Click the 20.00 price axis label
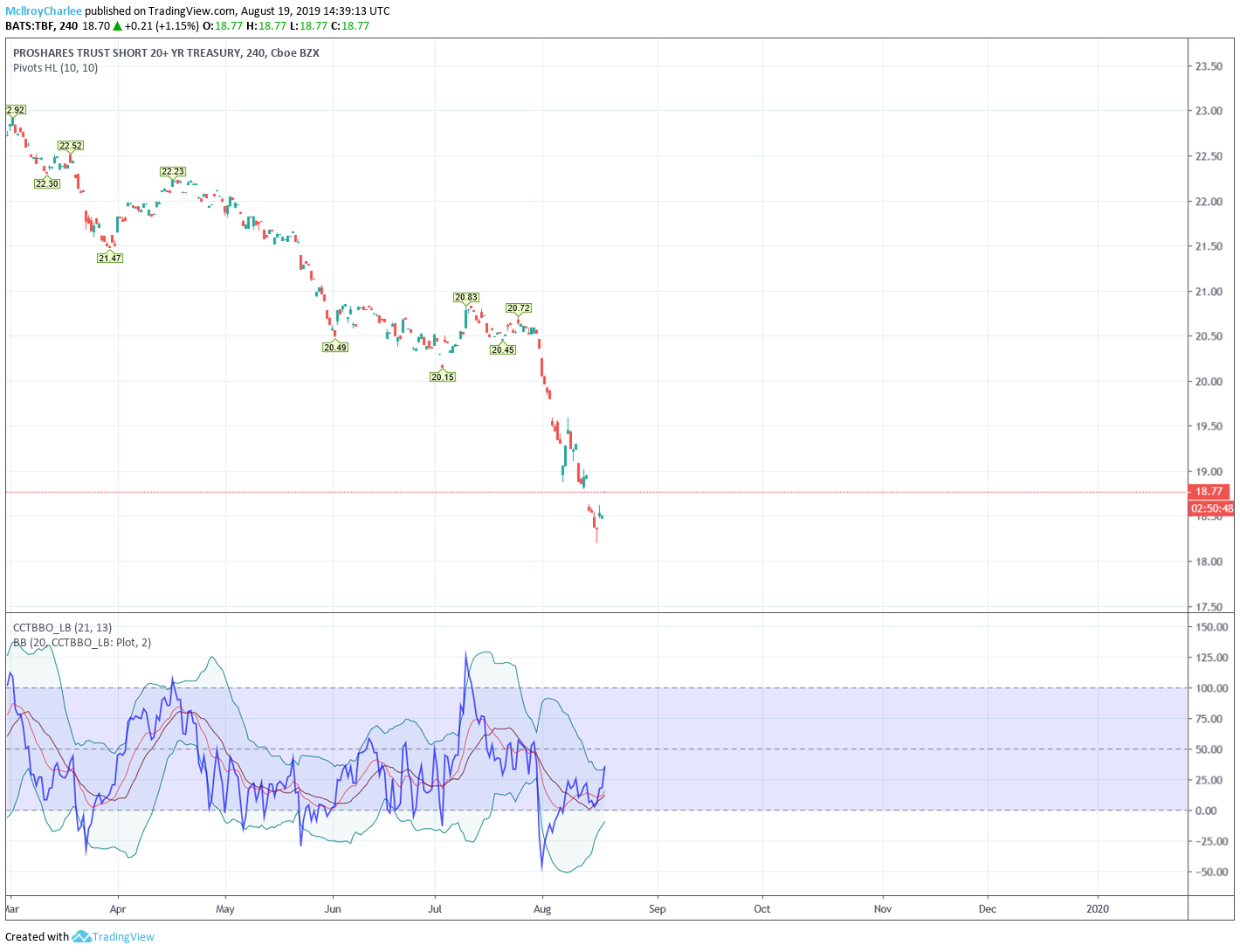The height and width of the screenshot is (952, 1240). [x=1209, y=382]
